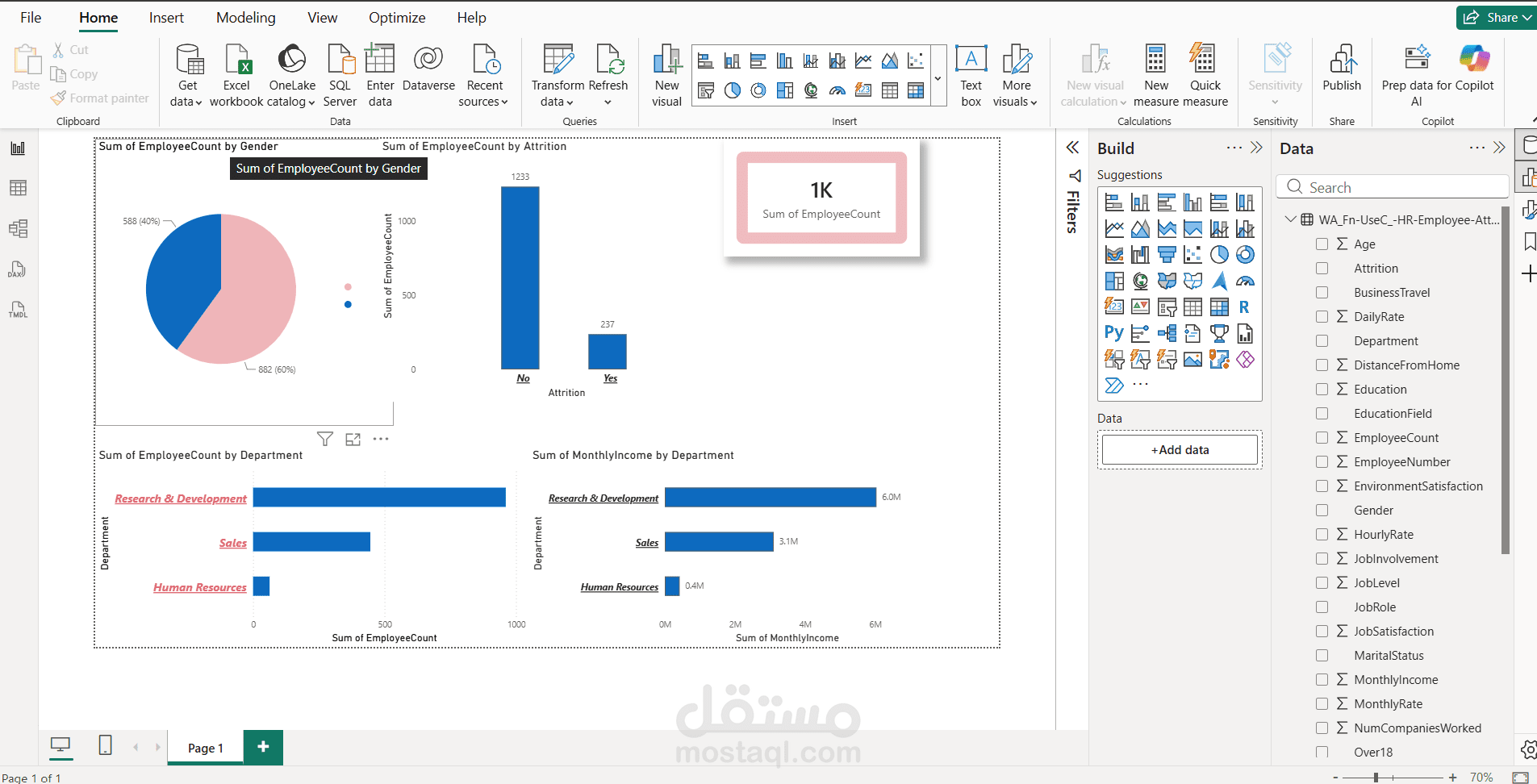This screenshot has width=1537, height=784.
Task: Open the Share dropdown
Action: (x=1497, y=17)
